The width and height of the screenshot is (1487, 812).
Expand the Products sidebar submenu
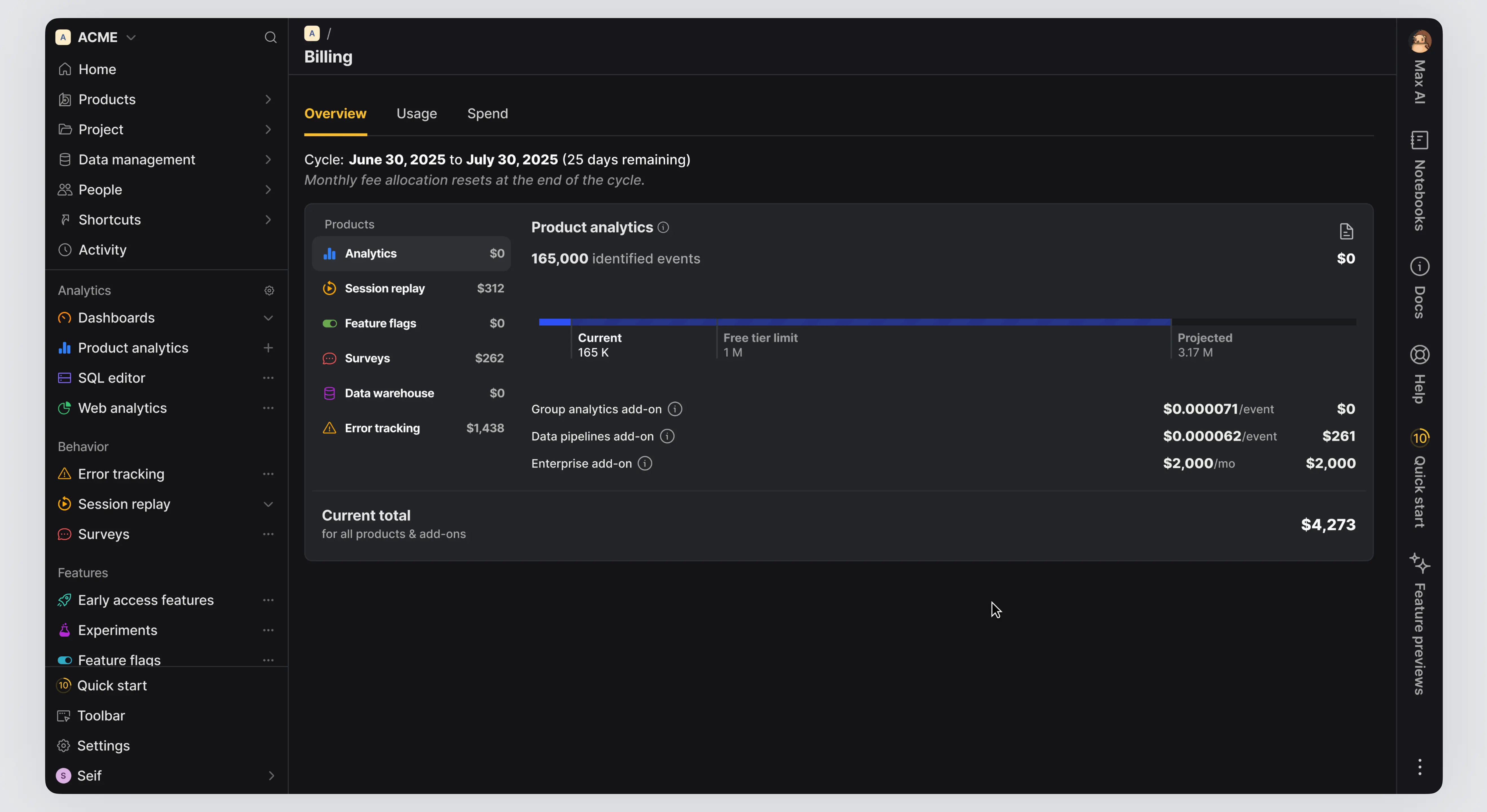pos(268,99)
